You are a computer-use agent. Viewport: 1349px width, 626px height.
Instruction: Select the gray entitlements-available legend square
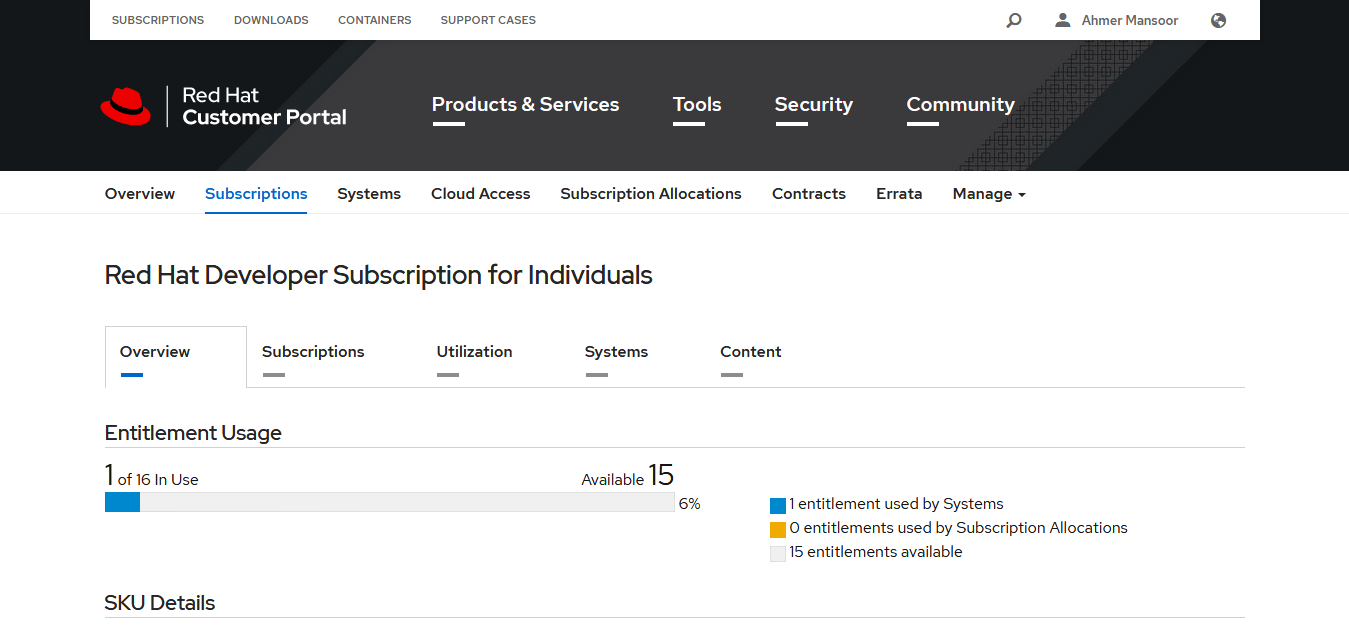click(778, 553)
